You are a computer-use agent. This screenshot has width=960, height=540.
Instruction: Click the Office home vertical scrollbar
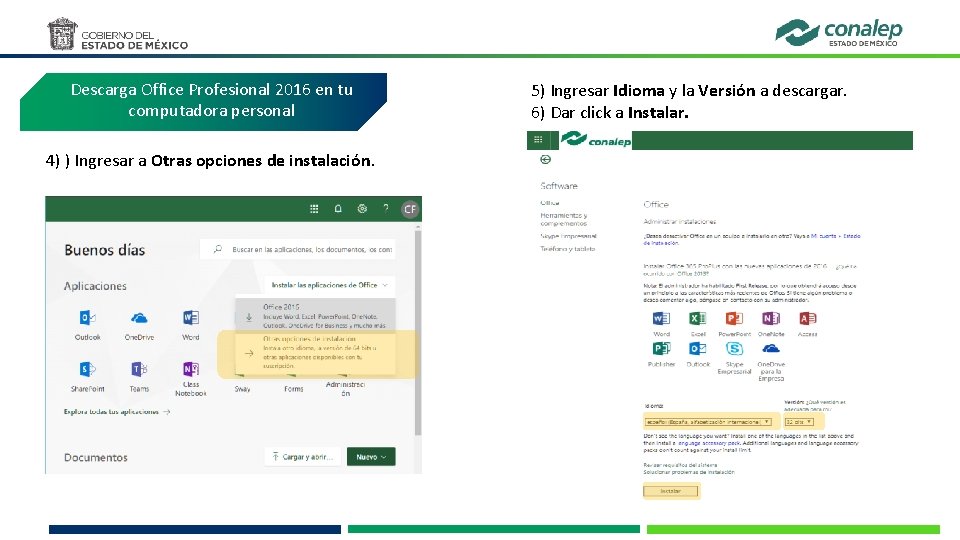point(418,331)
